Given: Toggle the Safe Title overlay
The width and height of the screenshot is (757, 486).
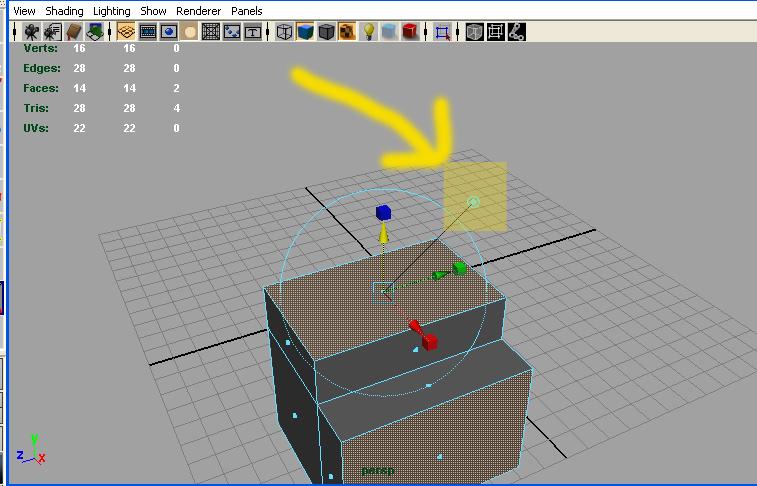Looking at the screenshot, I should tap(253, 32).
